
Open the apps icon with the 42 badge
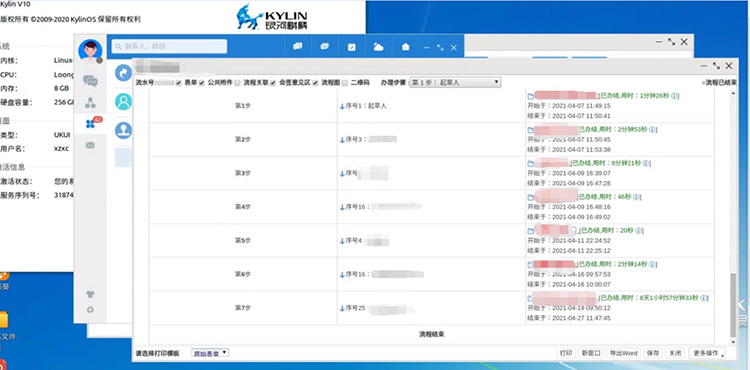point(91,123)
